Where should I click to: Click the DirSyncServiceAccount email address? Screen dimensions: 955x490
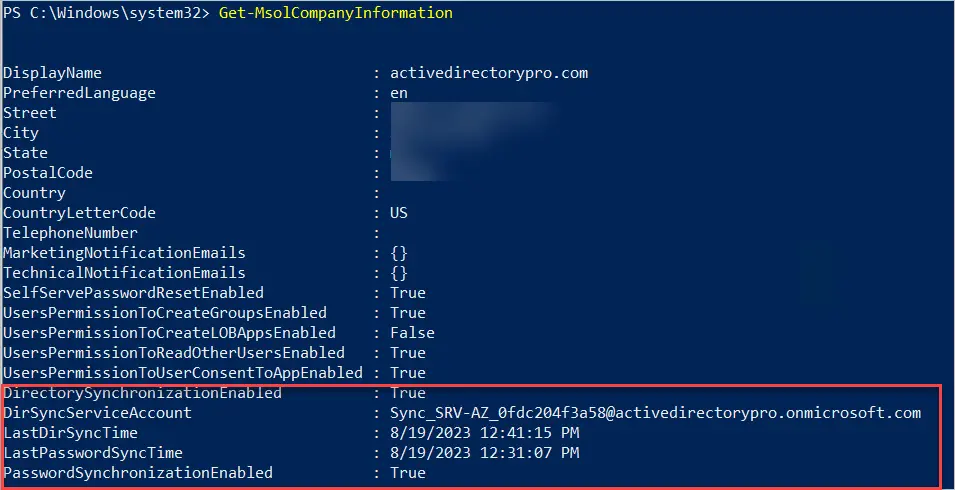coord(655,413)
